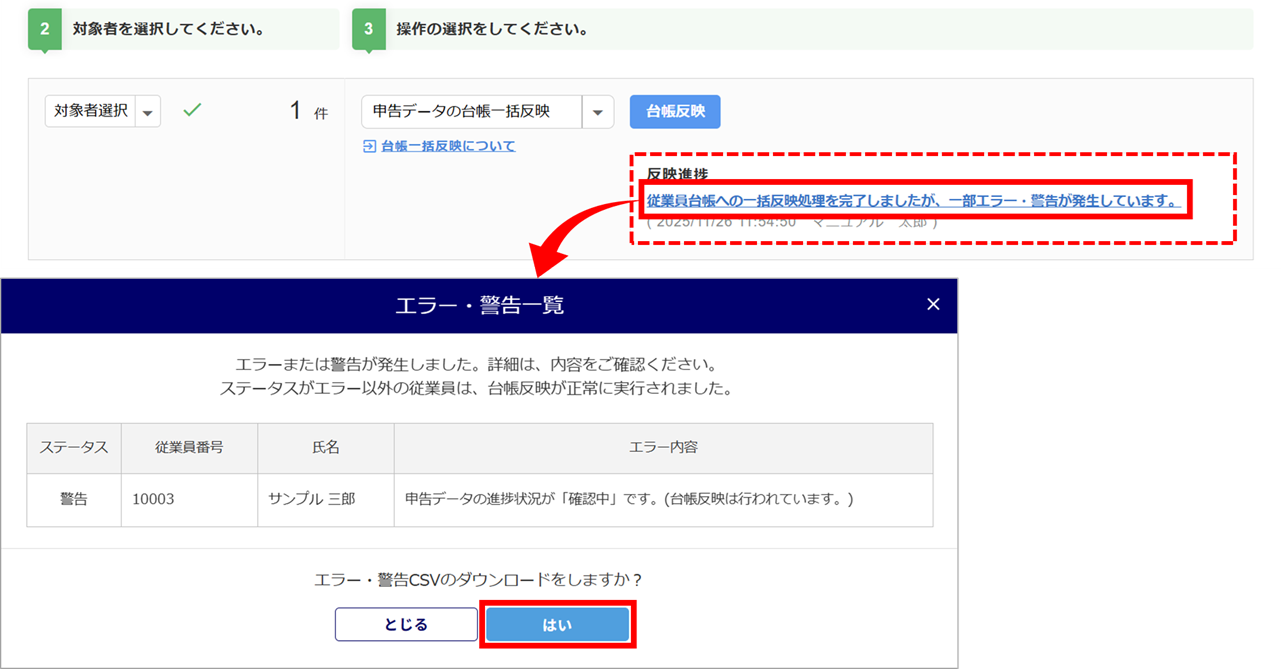Image resolution: width=1281 pixels, height=669 pixels.
Task: Click the 操作の選択をしてください heading
Action: click(492, 28)
